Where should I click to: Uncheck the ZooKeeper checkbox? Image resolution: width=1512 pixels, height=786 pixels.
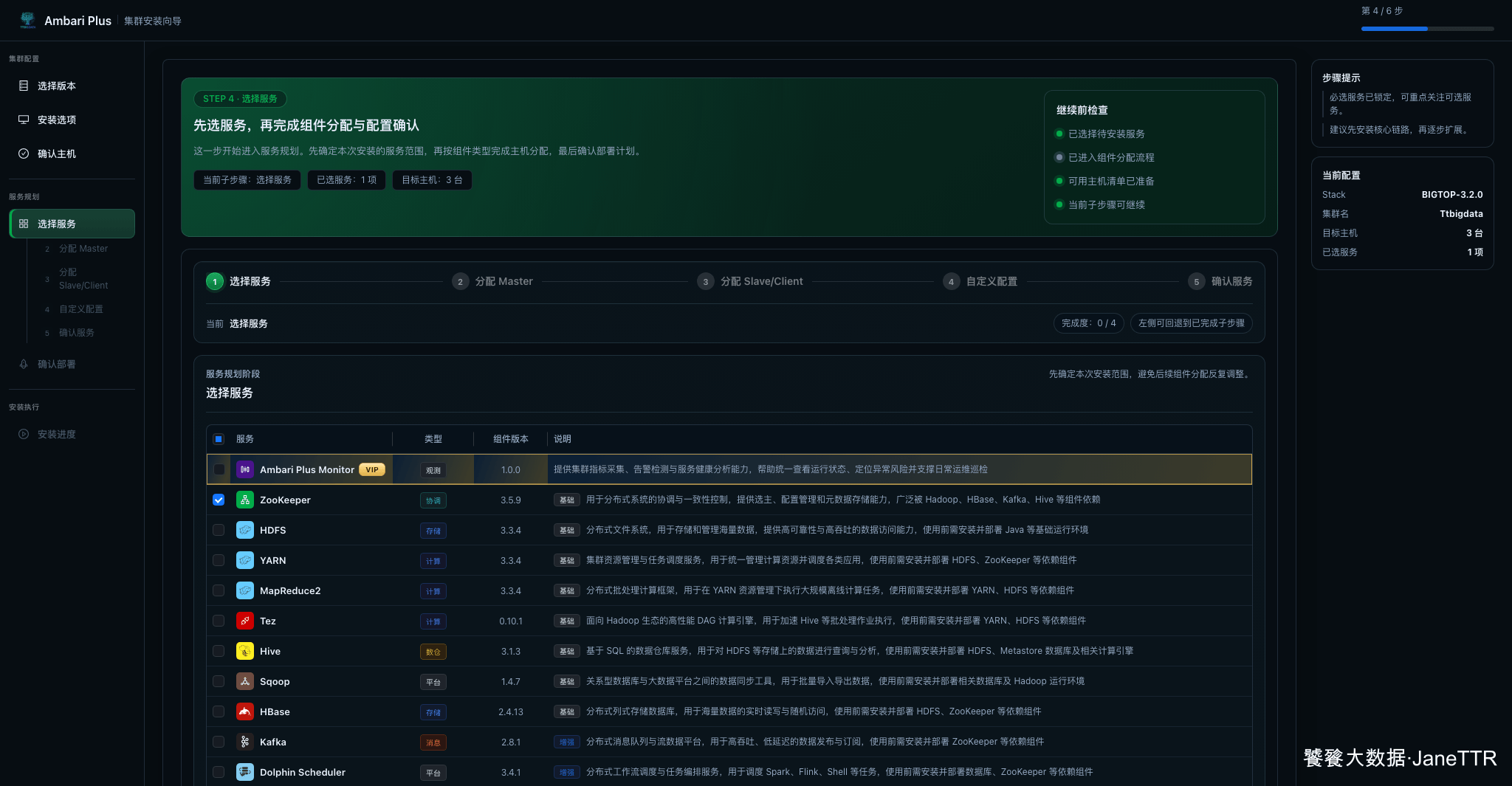219,500
